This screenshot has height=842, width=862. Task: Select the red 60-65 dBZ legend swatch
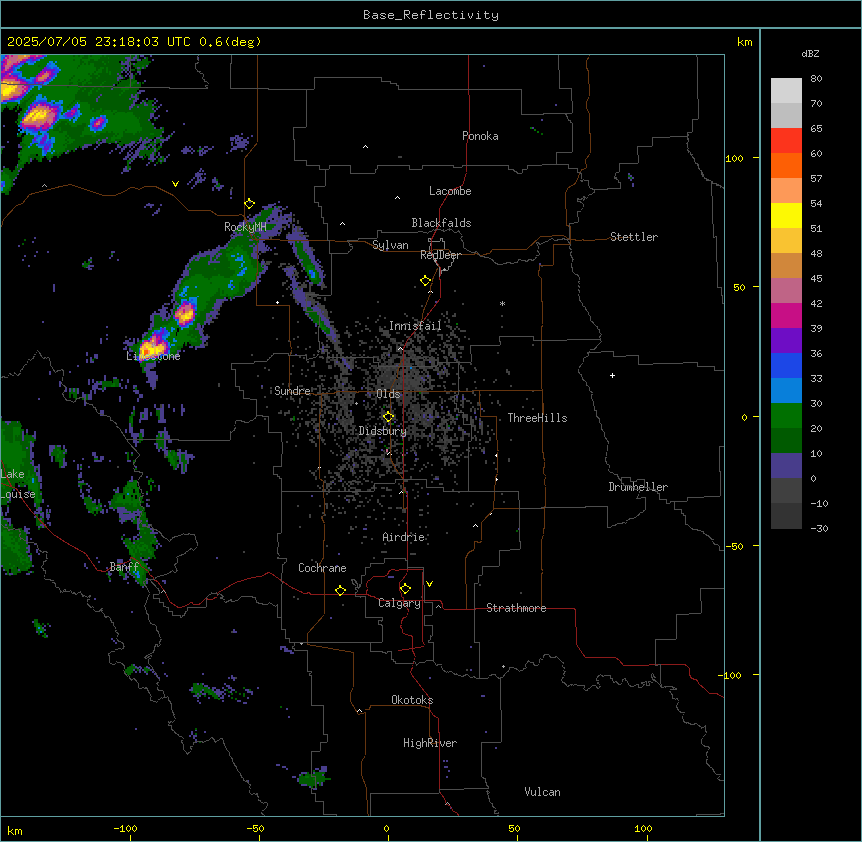(786, 141)
